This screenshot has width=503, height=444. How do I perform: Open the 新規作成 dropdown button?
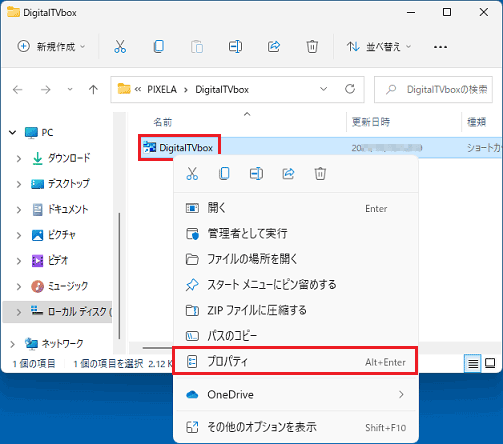(x=51, y=47)
